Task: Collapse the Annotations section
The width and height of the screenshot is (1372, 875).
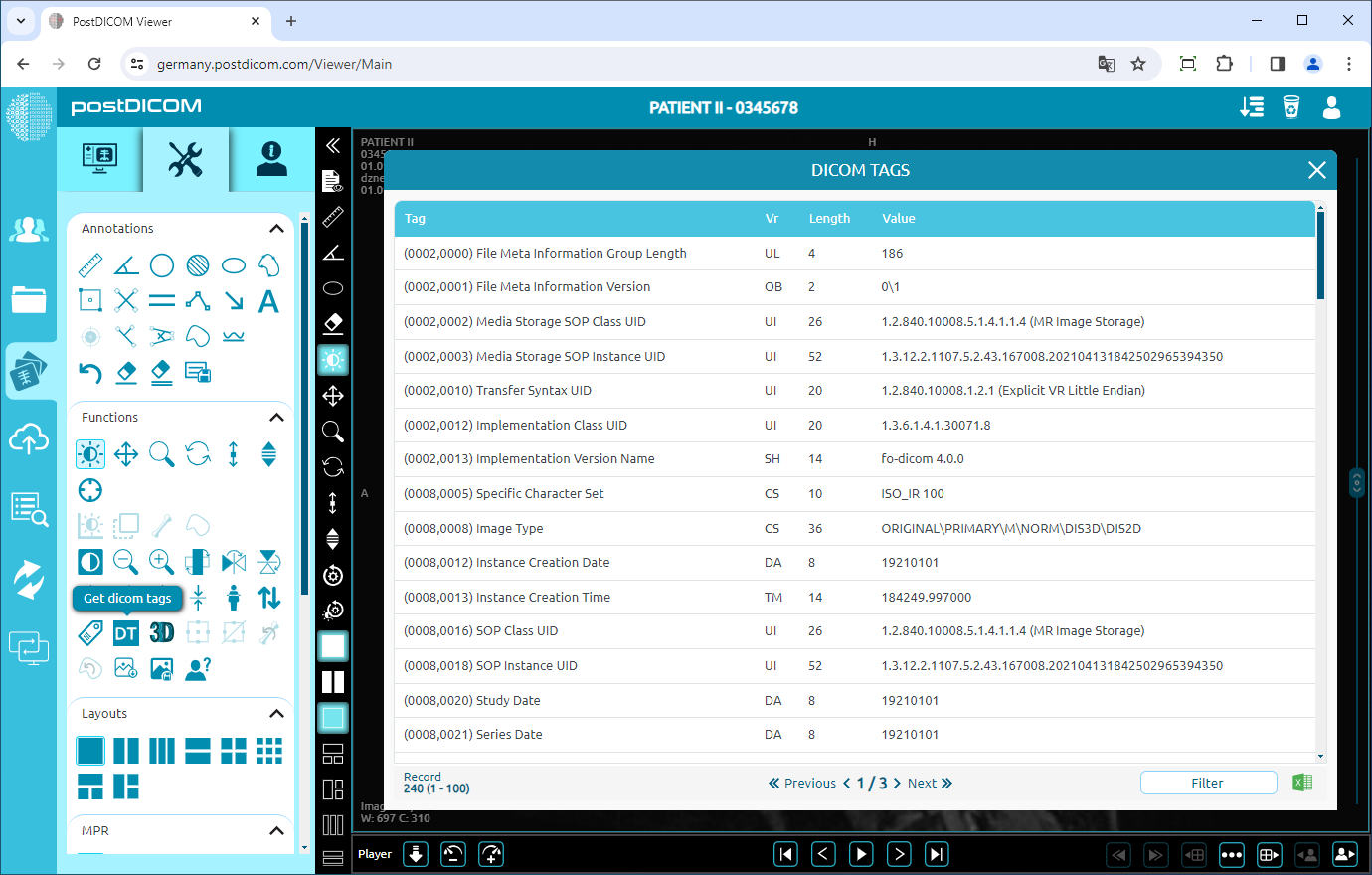Action: pos(276,228)
